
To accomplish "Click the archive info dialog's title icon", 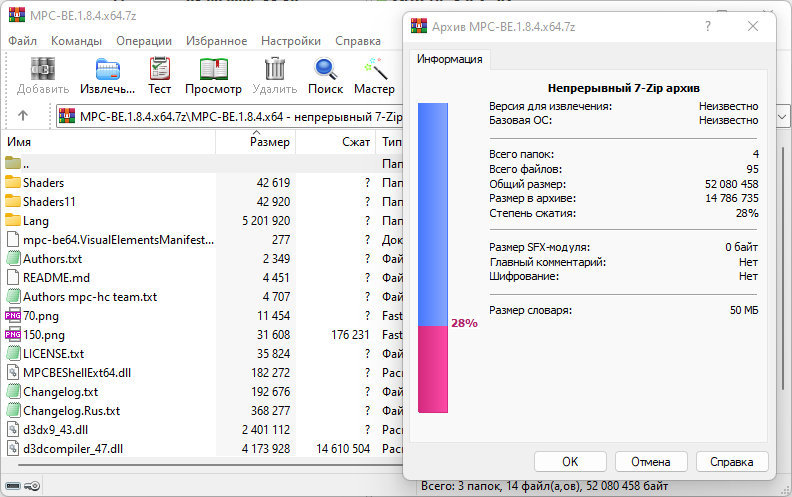I will [x=419, y=26].
